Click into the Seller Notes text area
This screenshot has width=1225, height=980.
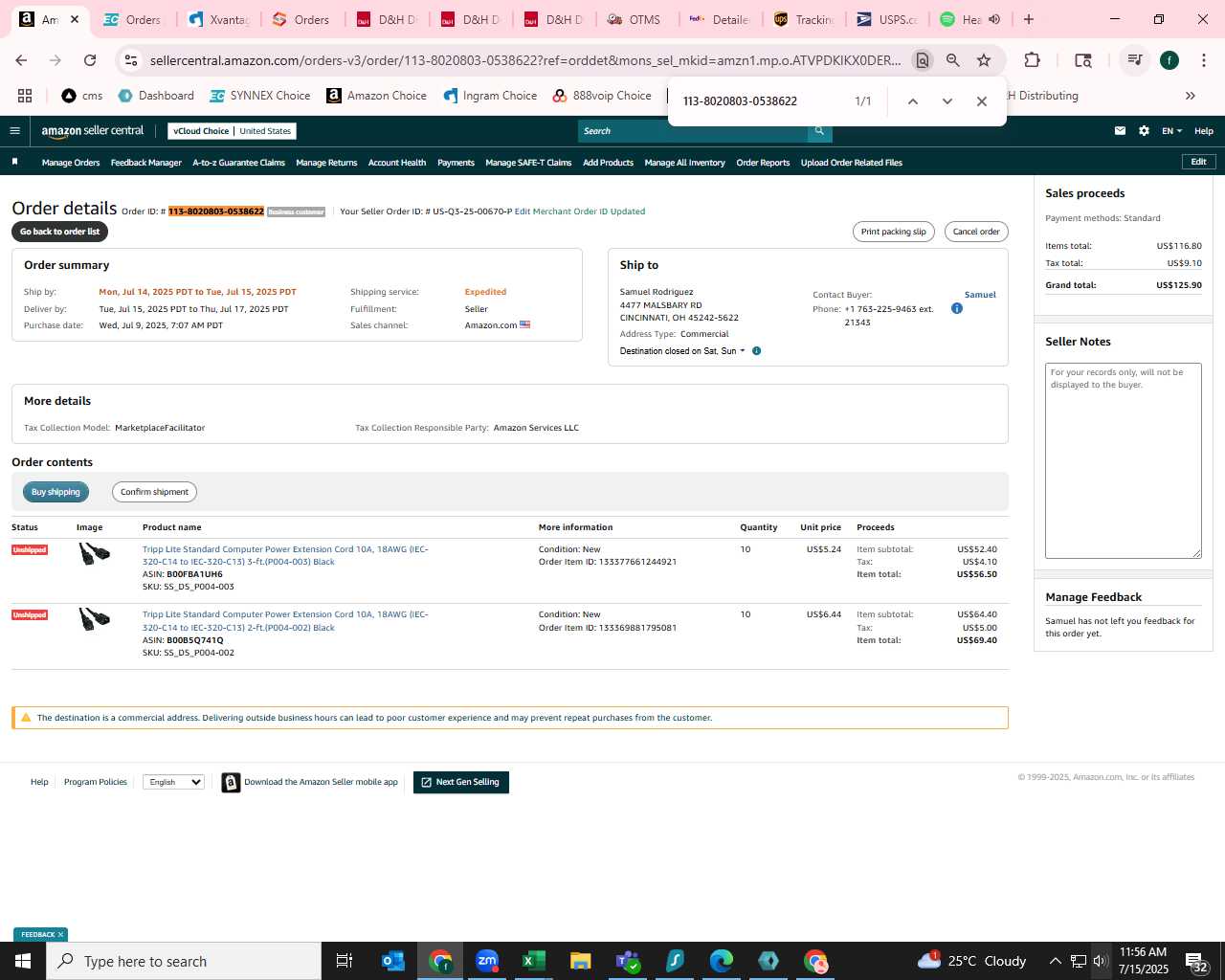[x=1124, y=460]
